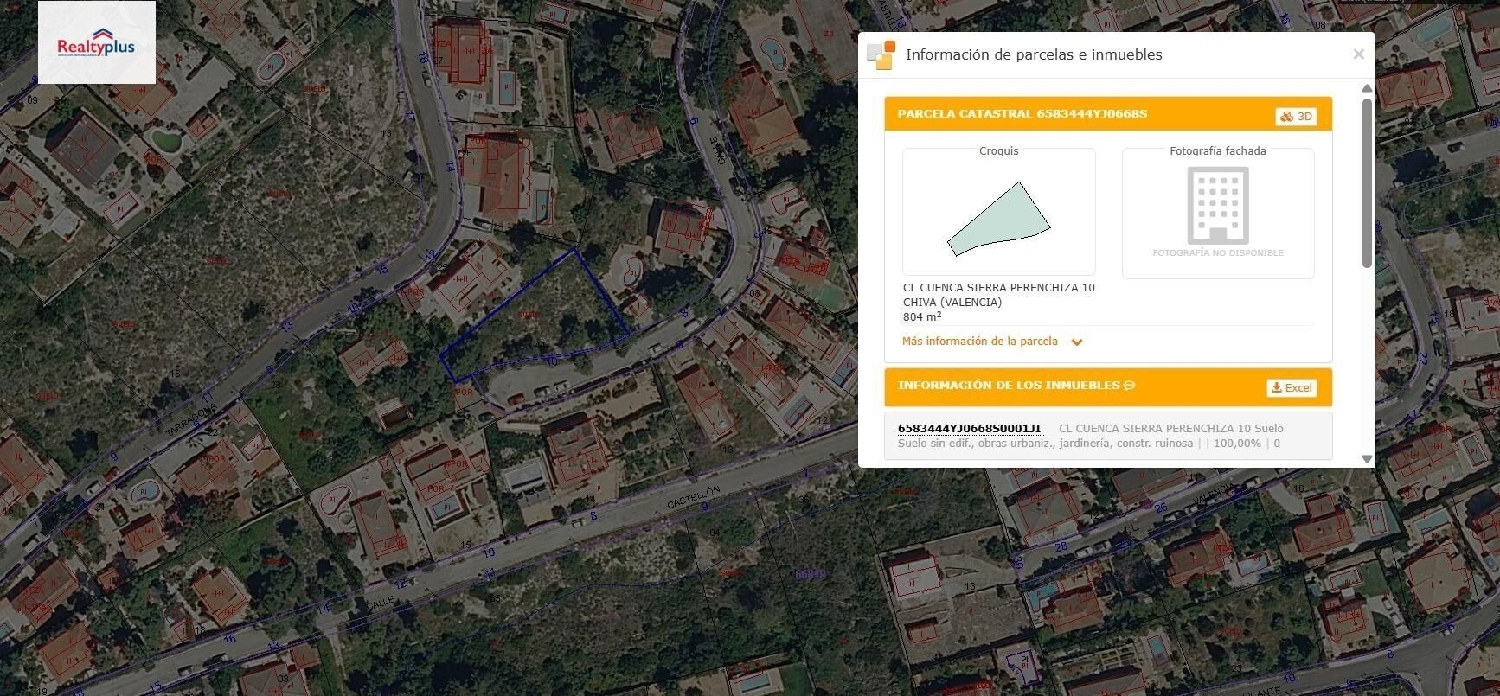Click the orange squares parcel info icon
This screenshot has height=696, width=1500.
pyautogui.click(x=881, y=56)
